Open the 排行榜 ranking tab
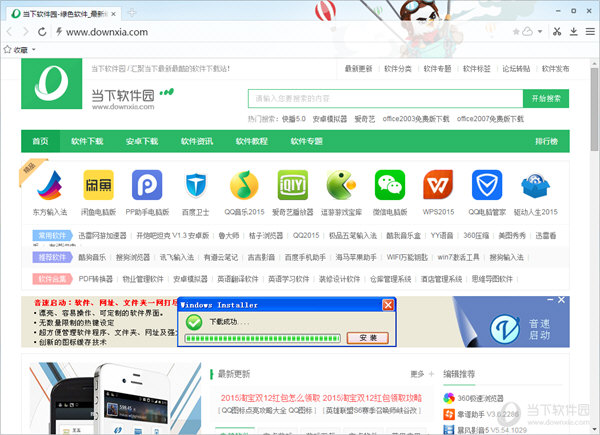Screen dimensions: 600x435 pyautogui.click(x=546, y=141)
